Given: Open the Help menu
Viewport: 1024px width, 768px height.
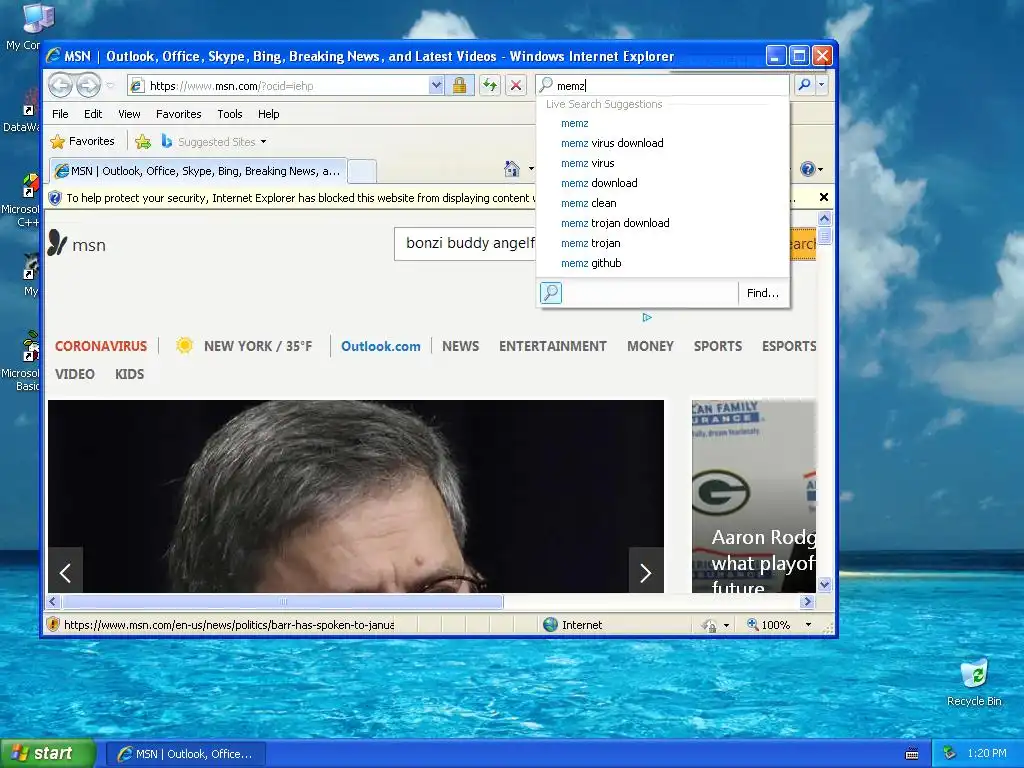Looking at the screenshot, I should pos(268,114).
